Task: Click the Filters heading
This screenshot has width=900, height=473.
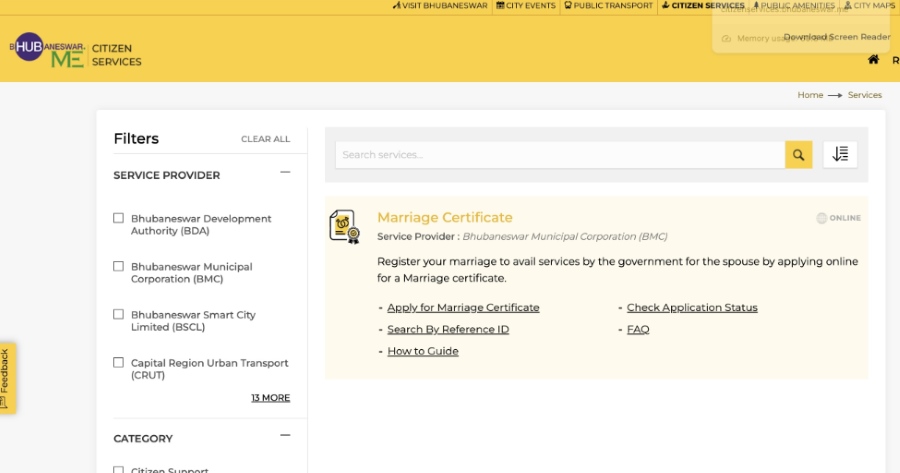Action: [x=136, y=139]
